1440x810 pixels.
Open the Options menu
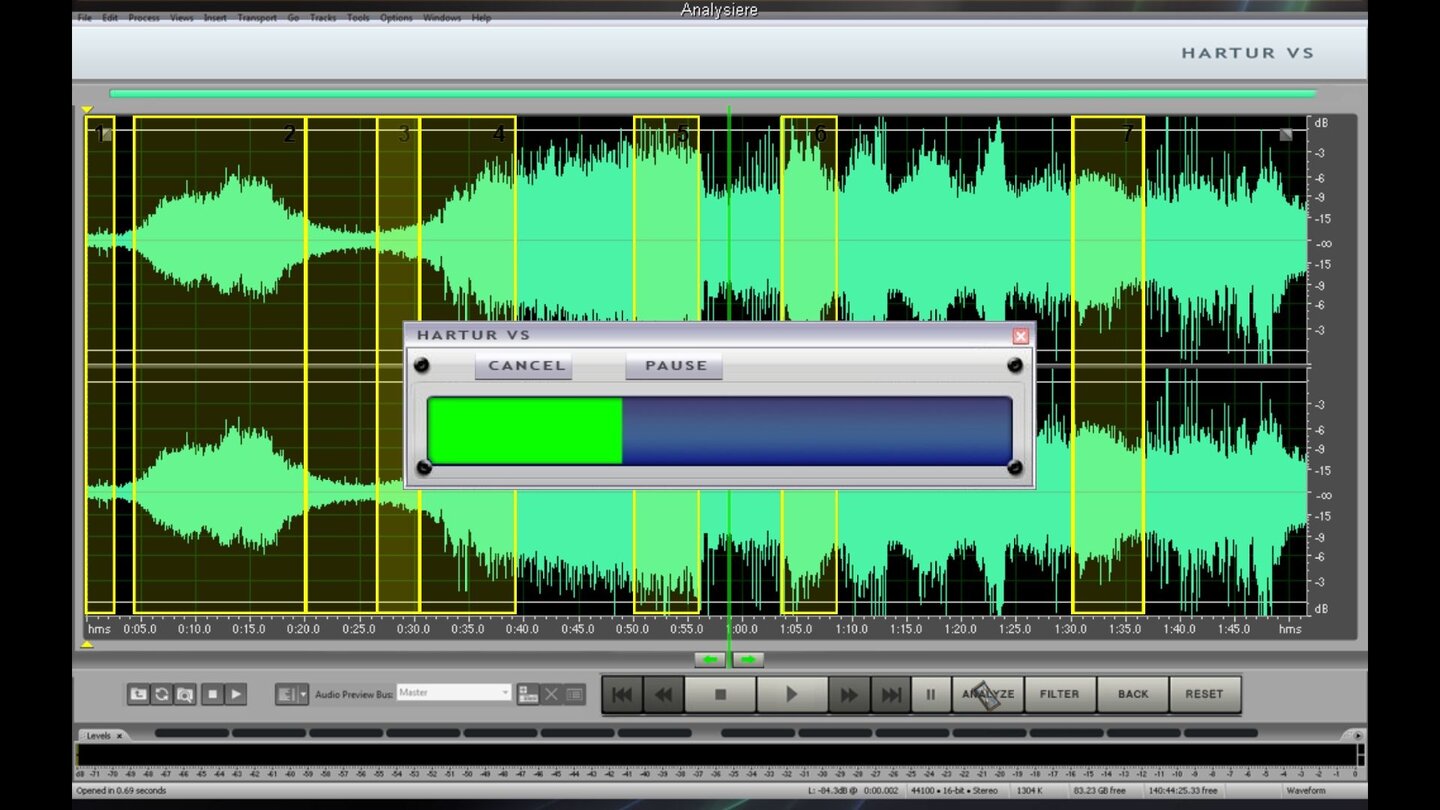tap(396, 18)
